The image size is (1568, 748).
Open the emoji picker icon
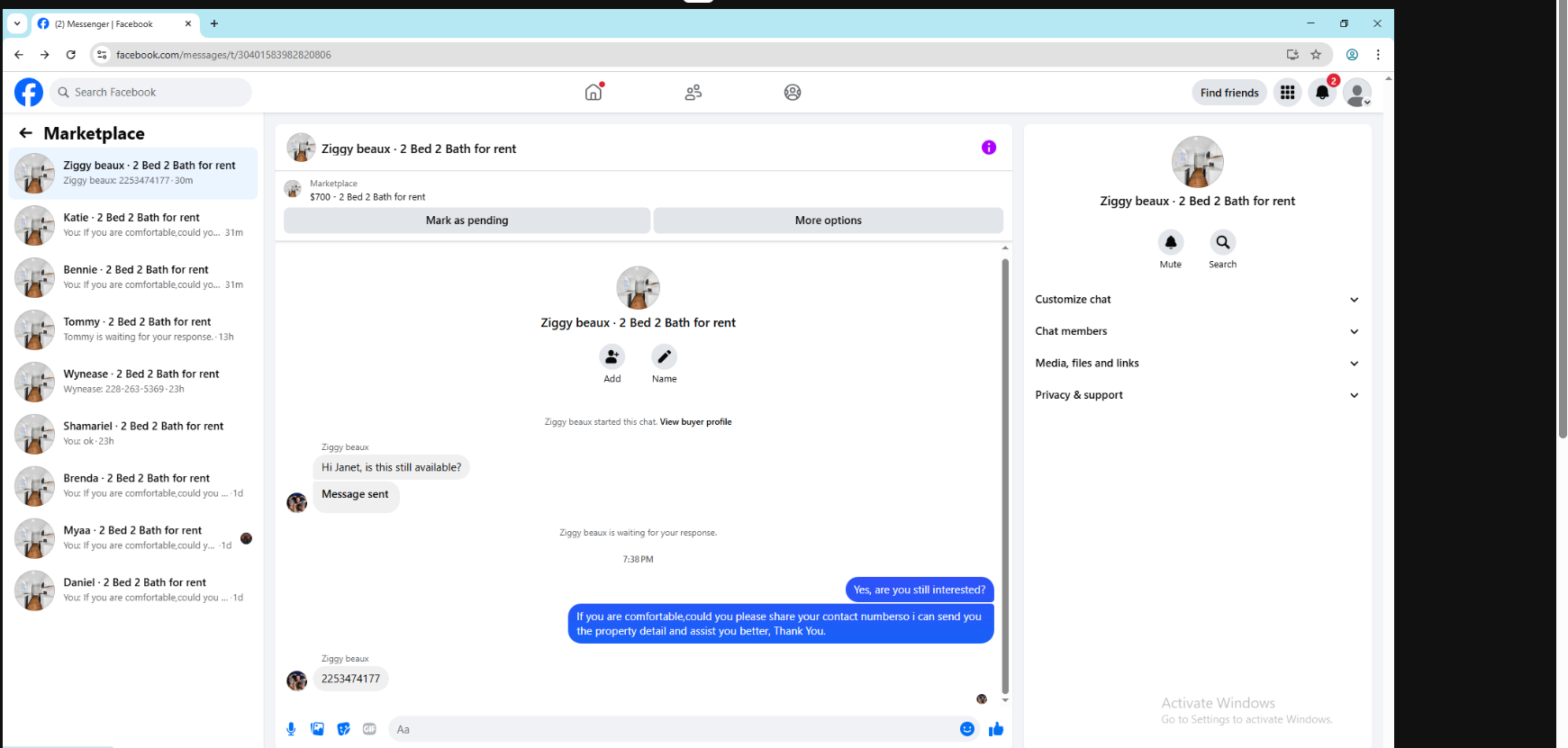[967, 729]
